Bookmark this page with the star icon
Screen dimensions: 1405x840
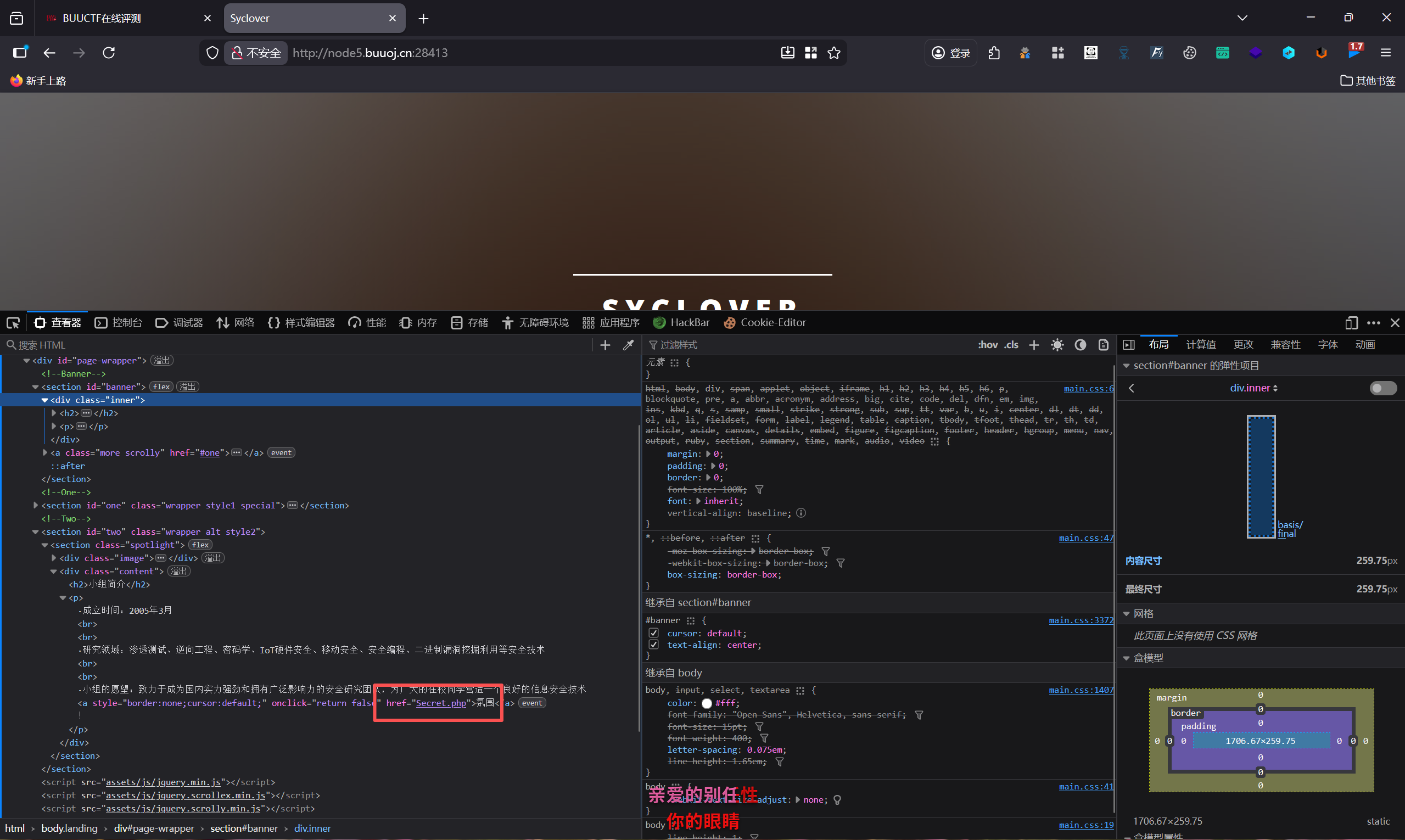[834, 53]
